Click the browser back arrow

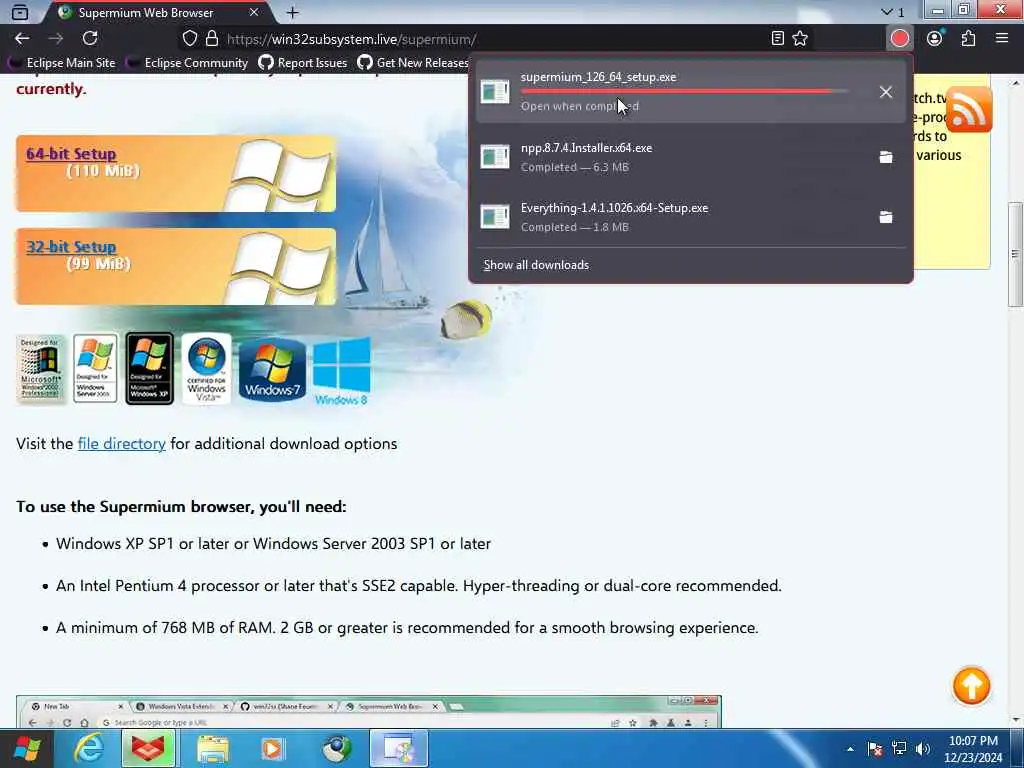pyautogui.click(x=22, y=39)
